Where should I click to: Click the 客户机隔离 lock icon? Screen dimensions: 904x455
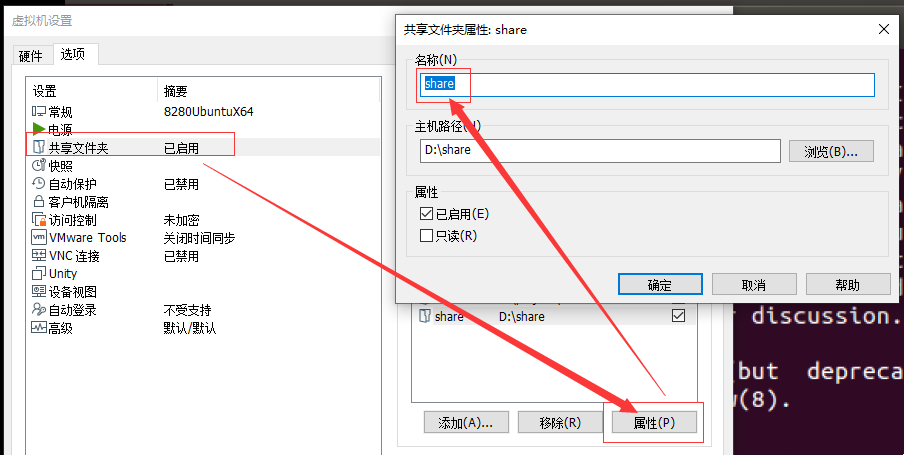[x=39, y=201]
